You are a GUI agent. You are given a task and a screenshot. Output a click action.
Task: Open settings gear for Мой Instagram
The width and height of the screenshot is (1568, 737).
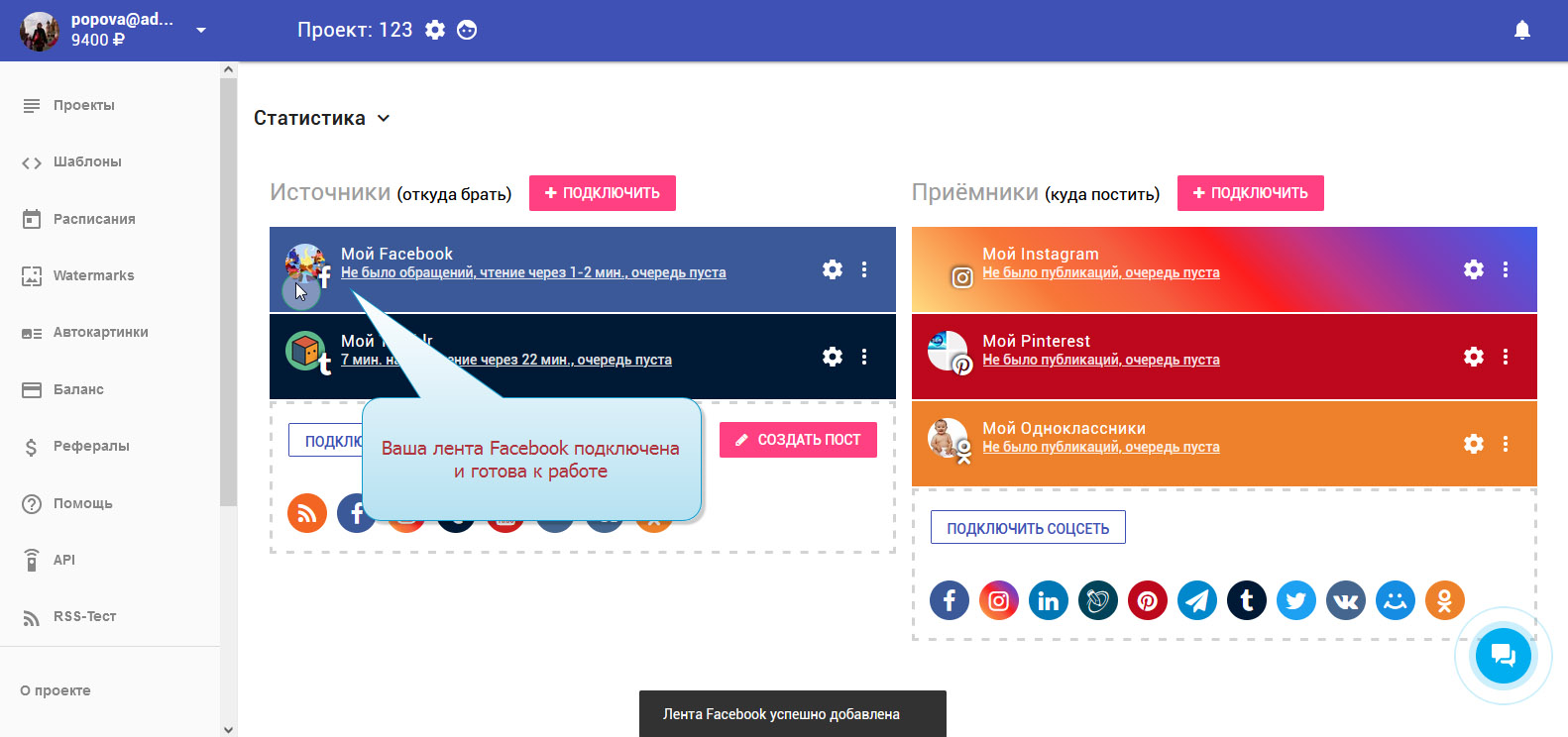(1474, 269)
